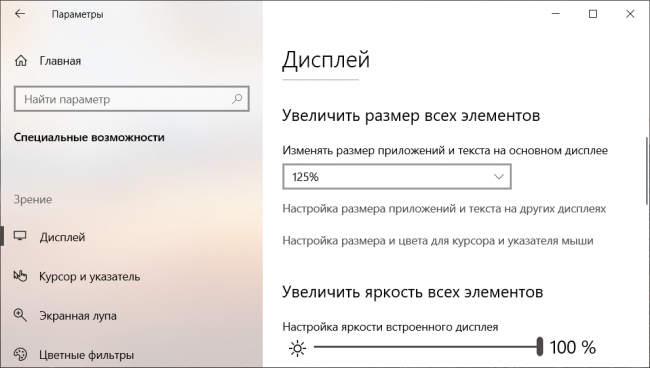Click the vertical scrollbar thumb
Viewport: 650px width, 368px height.
coord(646,170)
